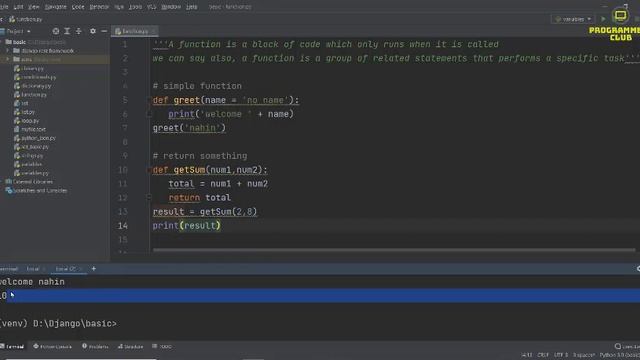Hide the Project tool window with minus icon
Screen dimensions: 640x360
pos(104,31)
